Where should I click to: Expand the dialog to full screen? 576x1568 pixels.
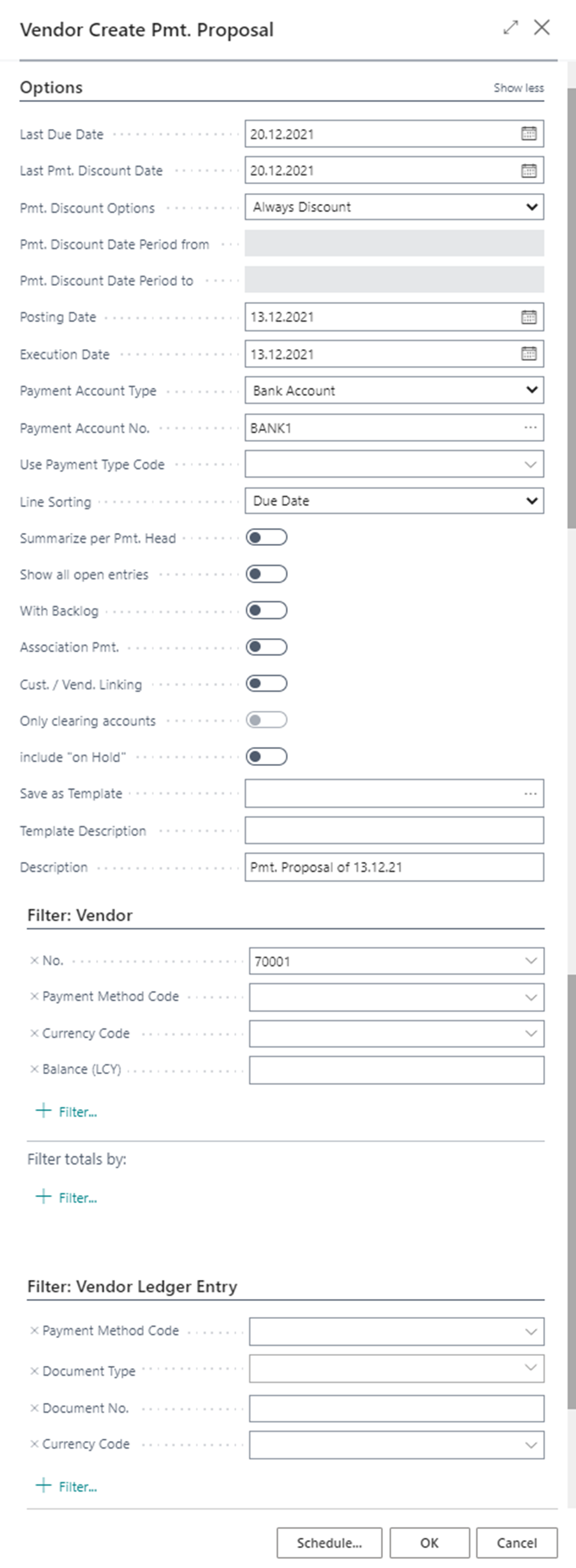tap(510, 28)
